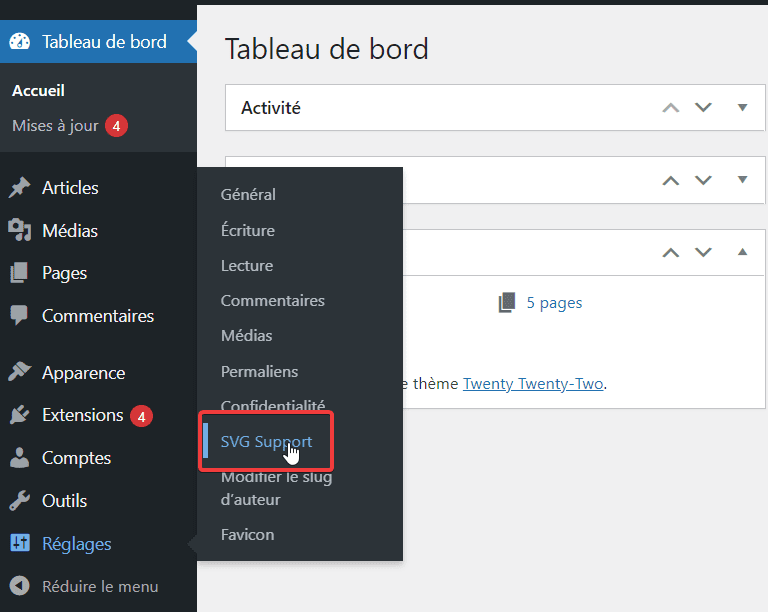Click the red 4 badge on Mises à jour
This screenshot has height=612, width=768.
117,126
